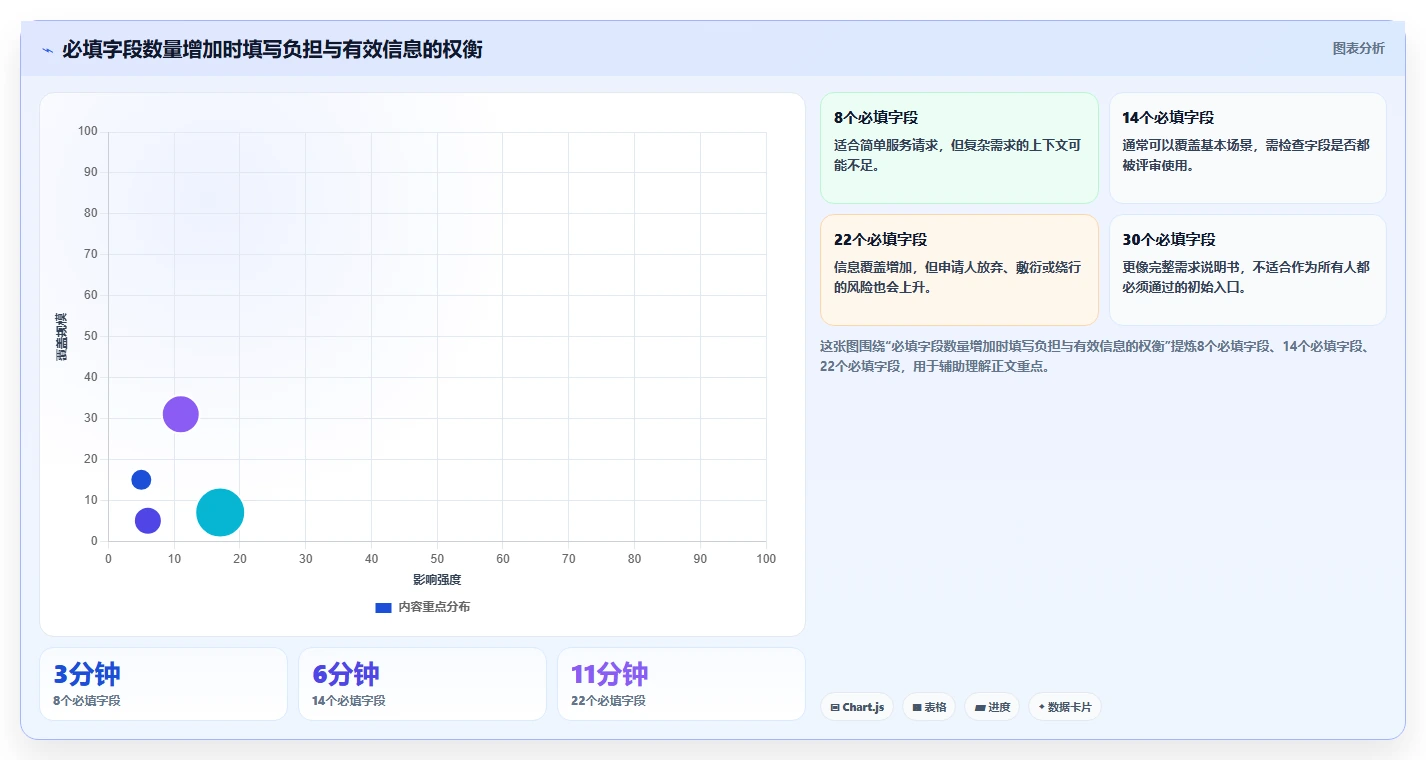Click the 进度 tag chip

click(992, 707)
